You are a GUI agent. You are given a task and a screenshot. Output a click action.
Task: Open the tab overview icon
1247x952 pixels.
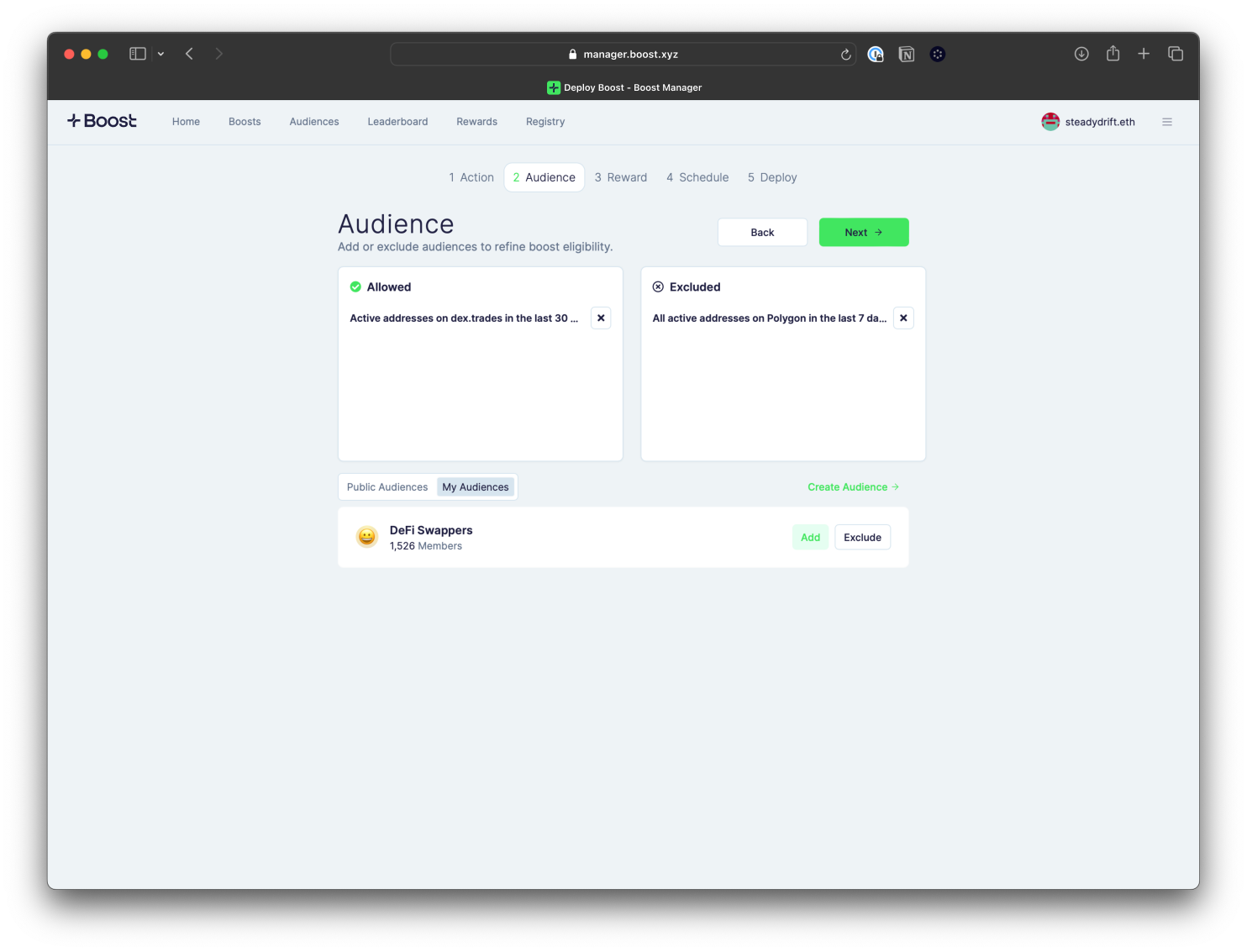[x=1176, y=53]
